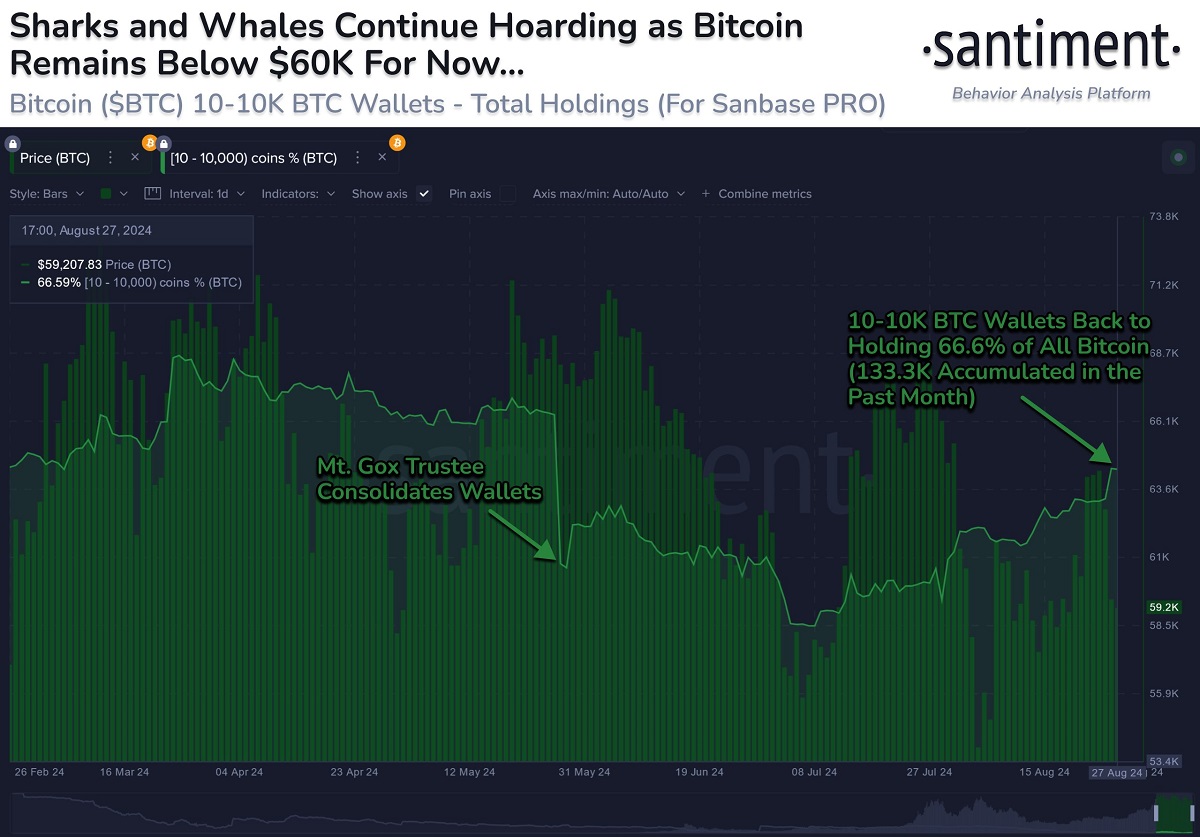The image size is (1200, 837).
Task: Enable the Pin axis checkbox
Action: pyautogui.click(x=508, y=193)
